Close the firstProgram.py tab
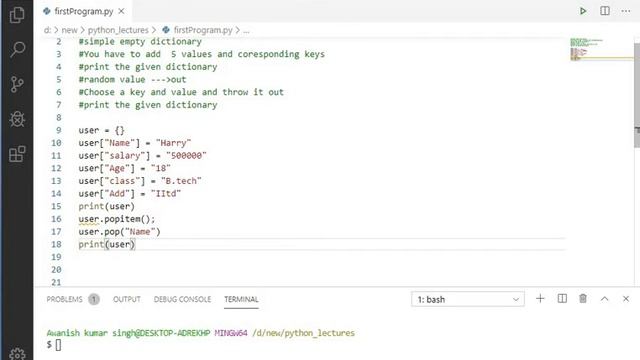This screenshot has width=640, height=360. coord(121,11)
